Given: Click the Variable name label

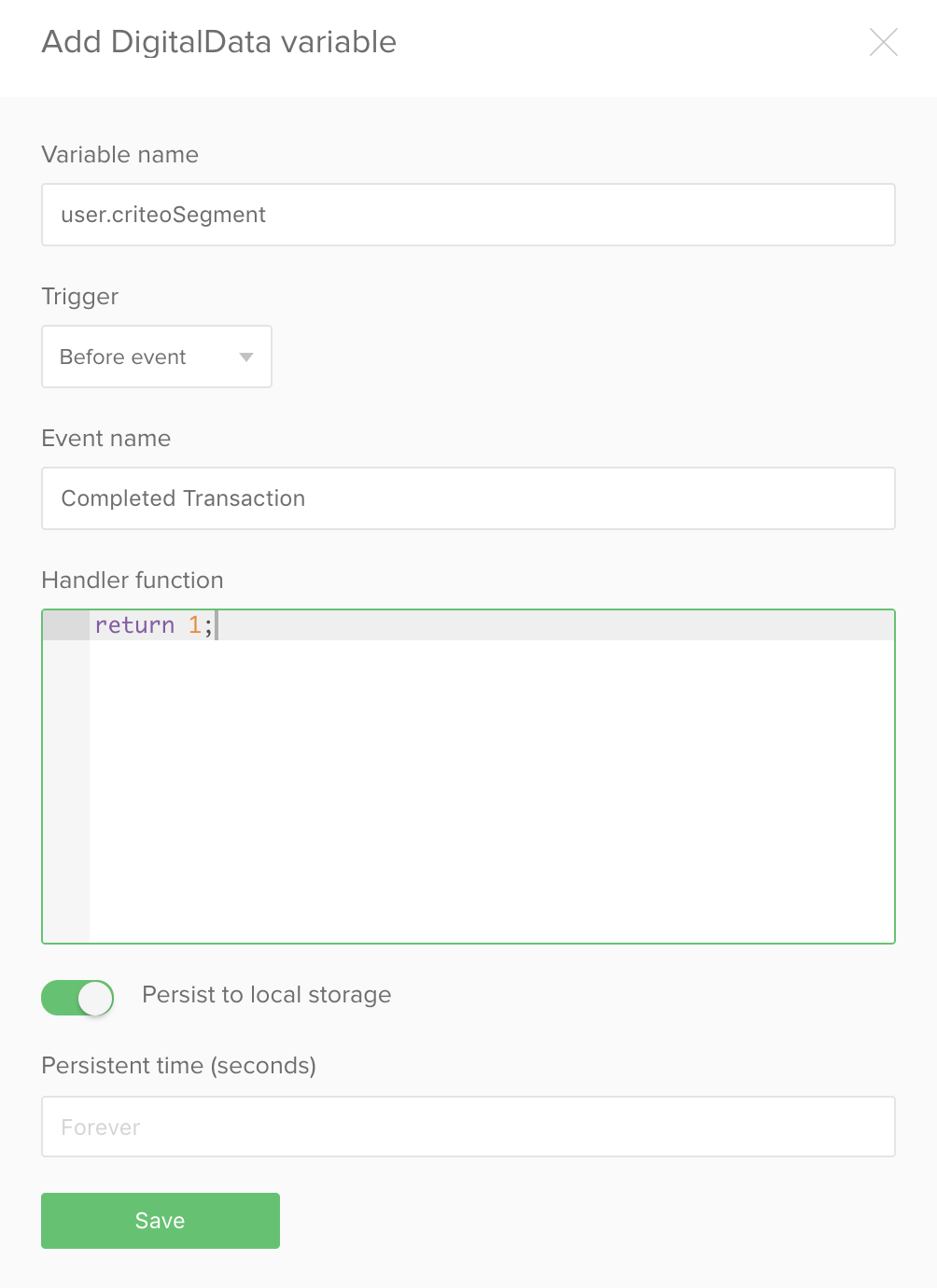Looking at the screenshot, I should [120, 155].
